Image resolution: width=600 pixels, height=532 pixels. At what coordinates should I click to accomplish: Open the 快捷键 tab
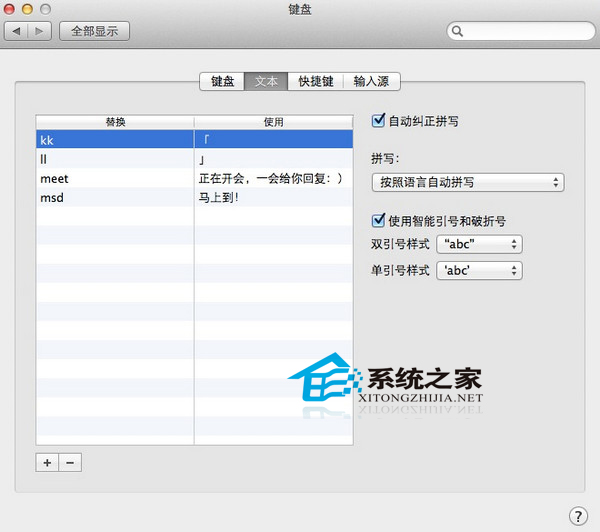pyautogui.click(x=316, y=81)
